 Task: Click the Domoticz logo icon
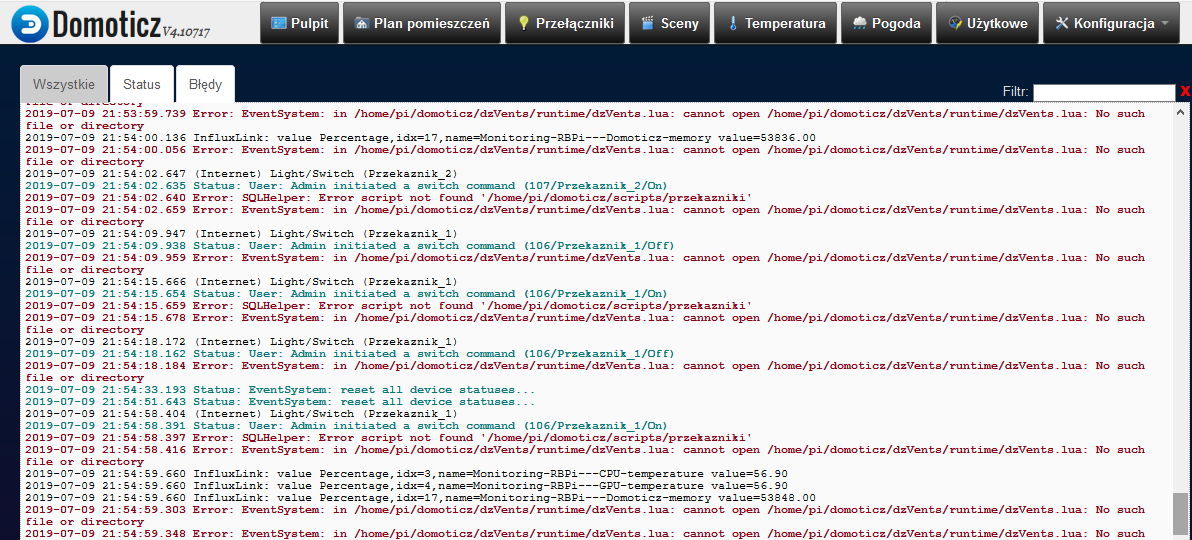(x=30, y=24)
